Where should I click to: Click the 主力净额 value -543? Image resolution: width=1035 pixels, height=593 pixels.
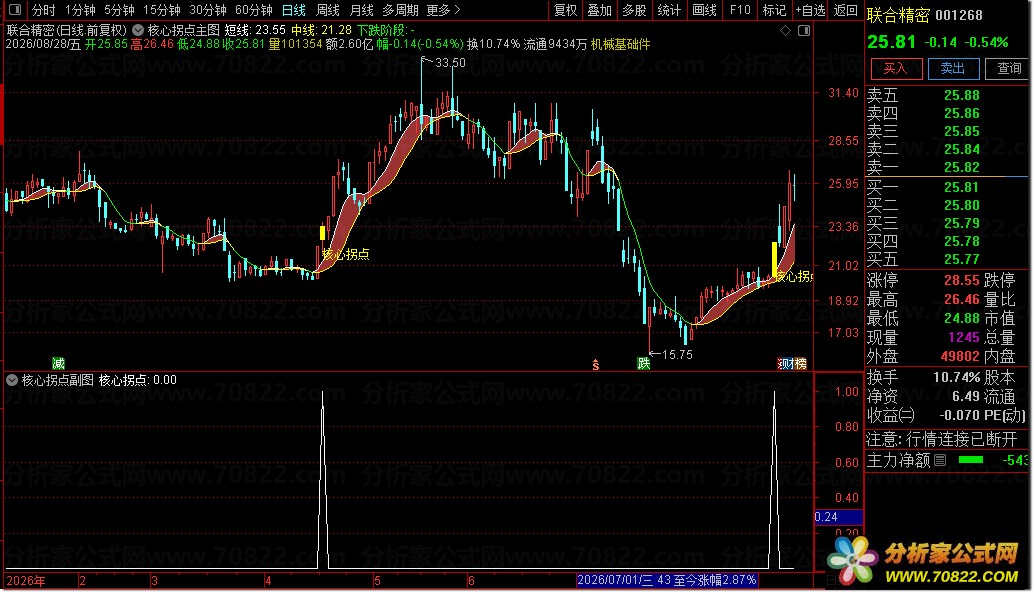pyautogui.click(x=1015, y=460)
